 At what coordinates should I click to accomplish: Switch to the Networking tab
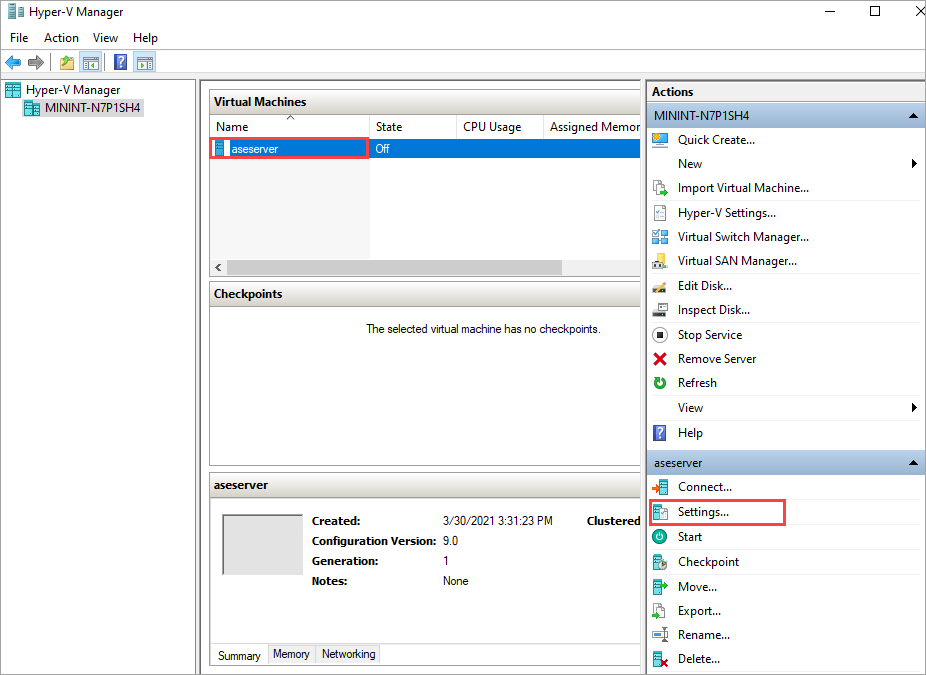(x=347, y=653)
